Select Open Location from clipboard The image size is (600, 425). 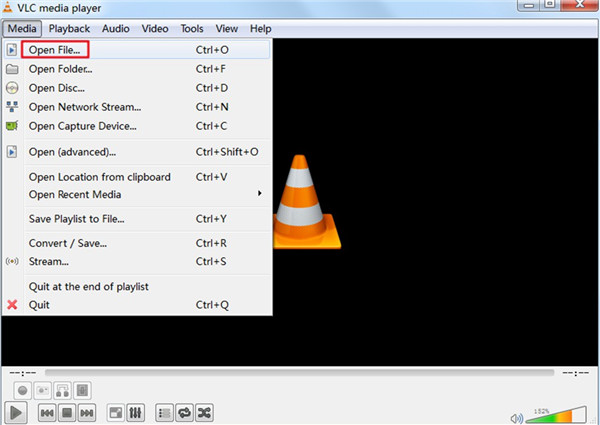137,177
